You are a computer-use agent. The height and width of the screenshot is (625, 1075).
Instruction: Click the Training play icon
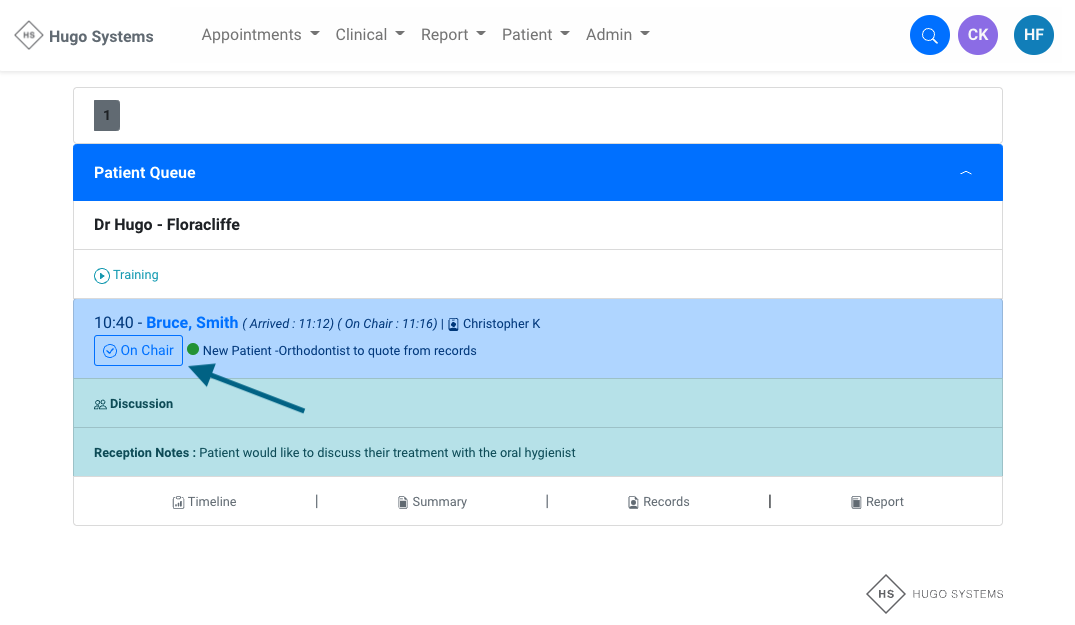coord(101,275)
